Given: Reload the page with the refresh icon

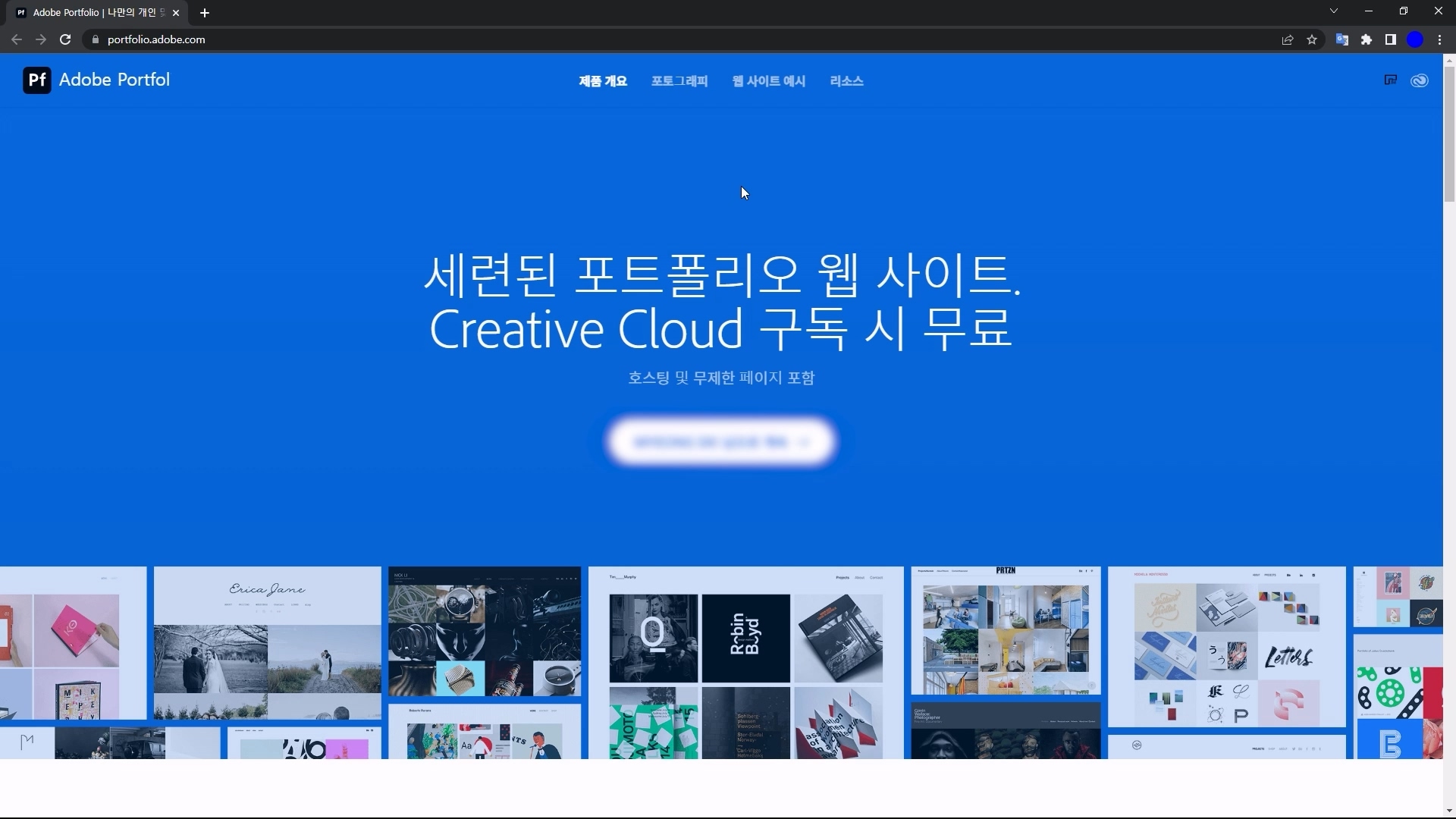Looking at the screenshot, I should click(x=65, y=39).
